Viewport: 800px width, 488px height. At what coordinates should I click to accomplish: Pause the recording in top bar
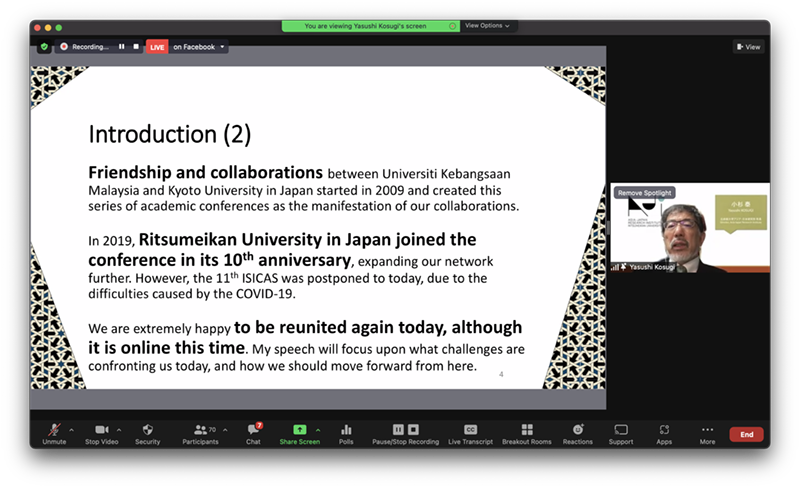pos(122,46)
